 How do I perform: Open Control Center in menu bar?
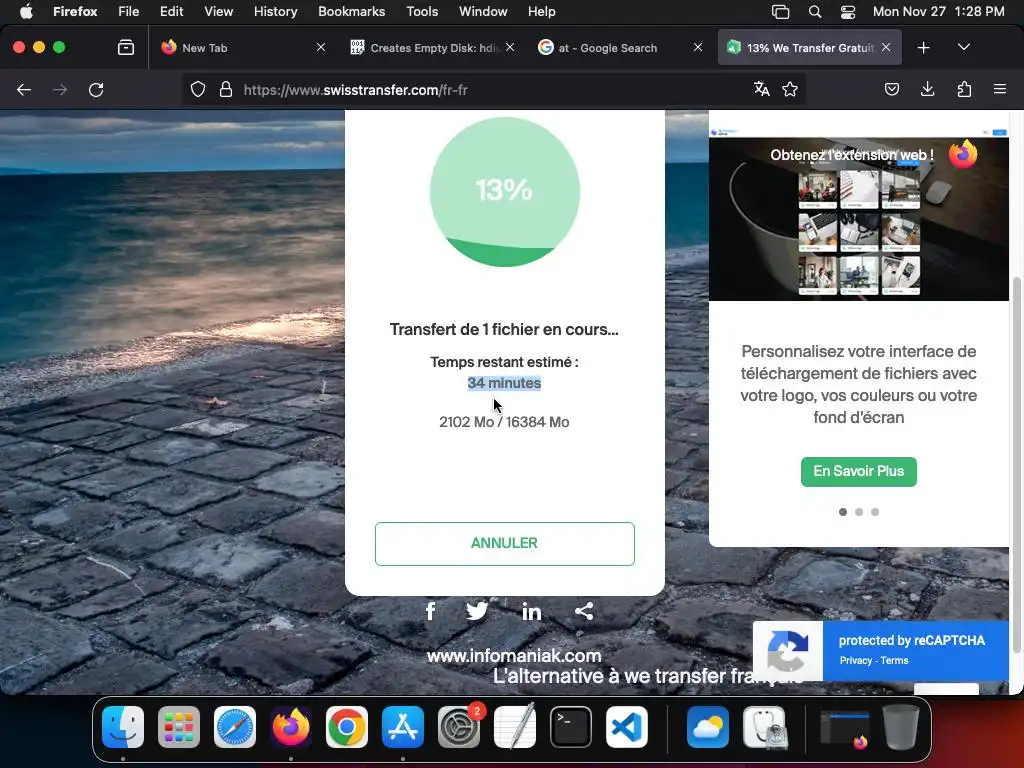848,11
